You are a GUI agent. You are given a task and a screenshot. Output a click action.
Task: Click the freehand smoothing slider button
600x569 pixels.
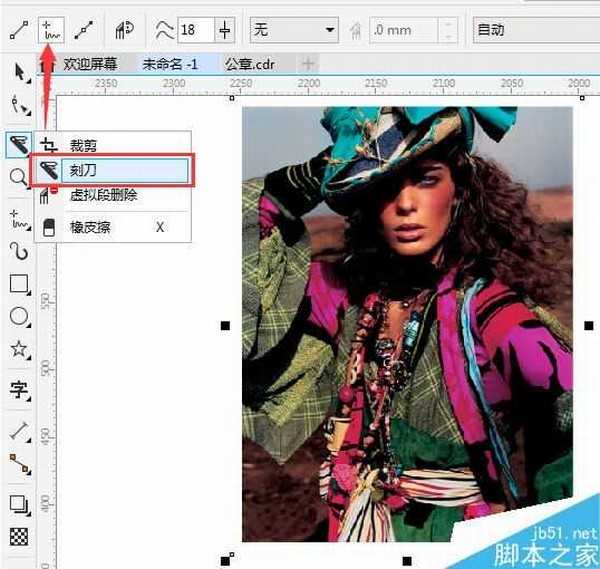pyautogui.click(x=226, y=30)
